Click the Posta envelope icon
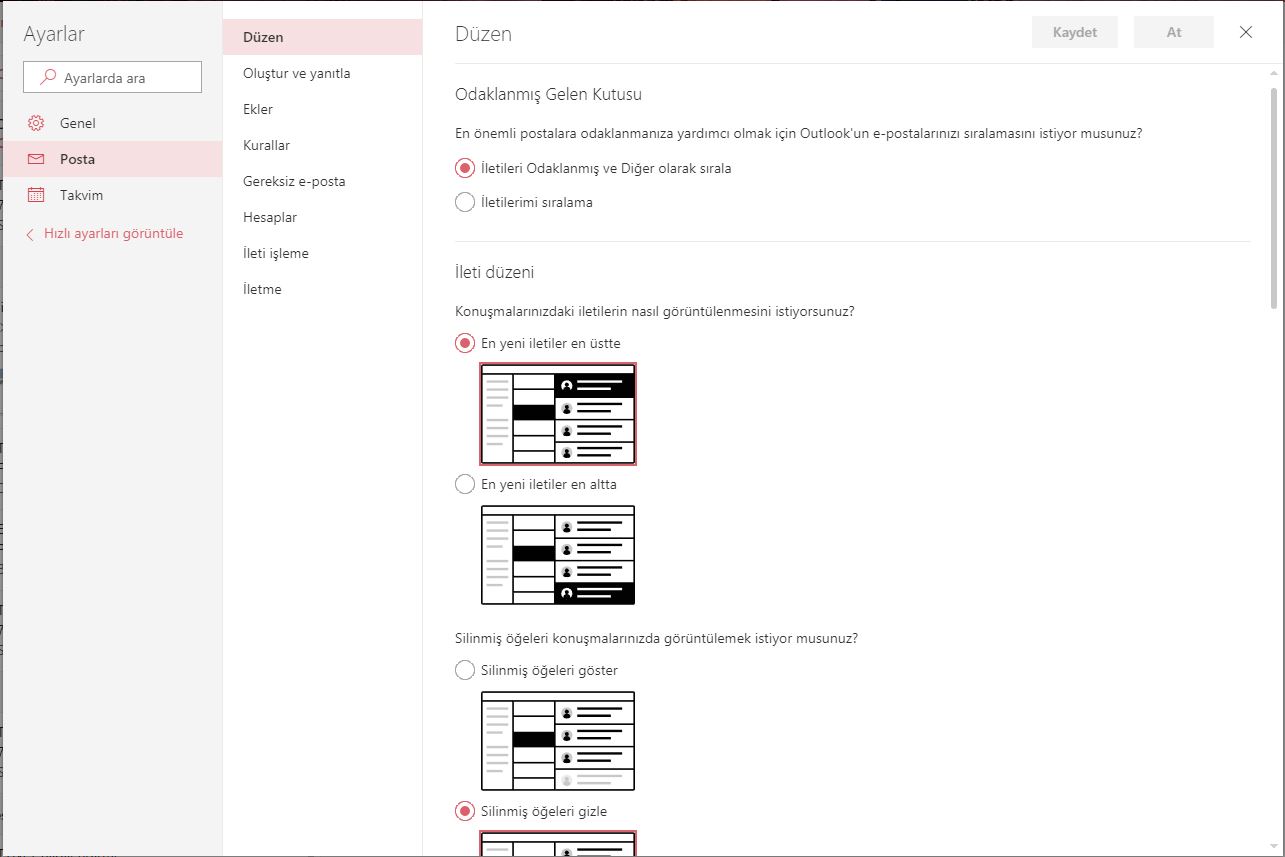The height and width of the screenshot is (857, 1285). coord(36,159)
